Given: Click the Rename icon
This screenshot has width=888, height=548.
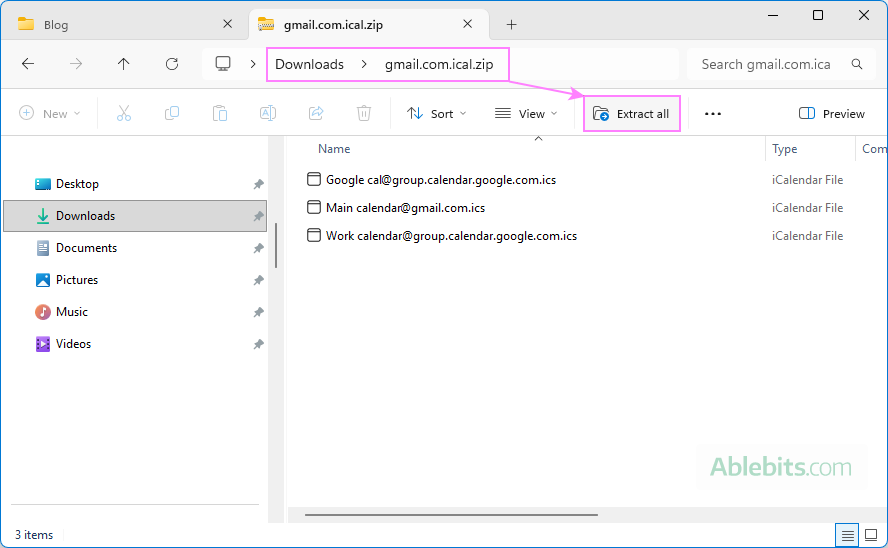Looking at the screenshot, I should tap(268, 113).
